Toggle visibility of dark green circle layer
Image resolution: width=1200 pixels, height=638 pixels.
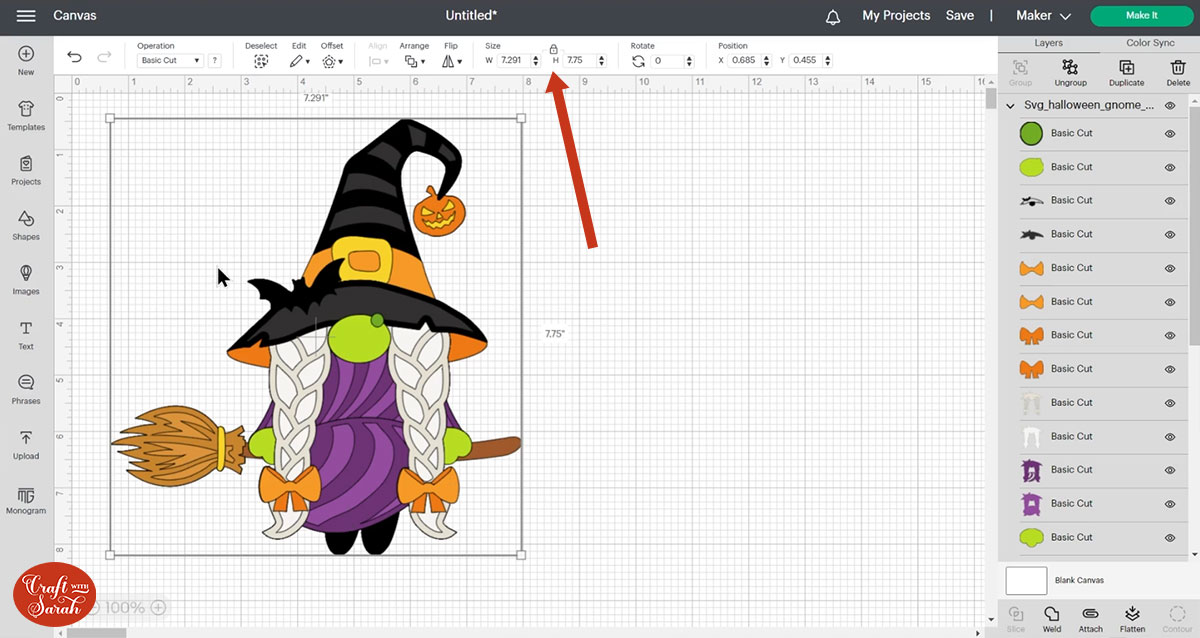tap(1169, 133)
